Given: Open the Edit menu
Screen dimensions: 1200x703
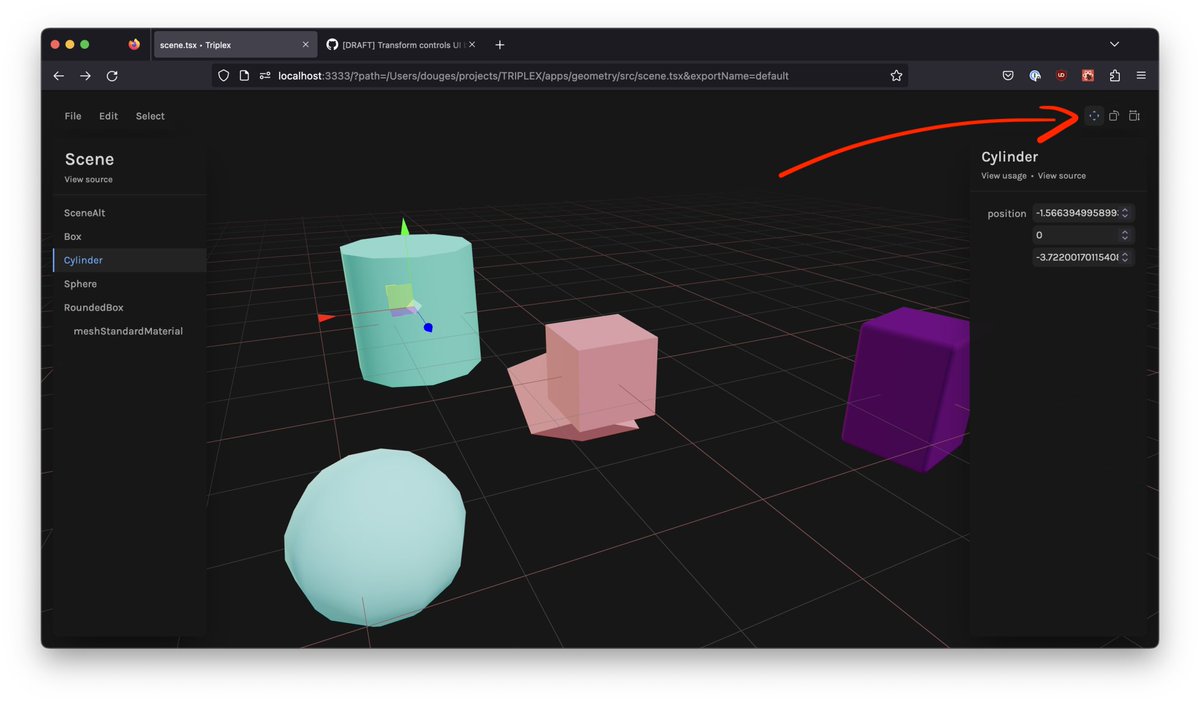Looking at the screenshot, I should (108, 116).
